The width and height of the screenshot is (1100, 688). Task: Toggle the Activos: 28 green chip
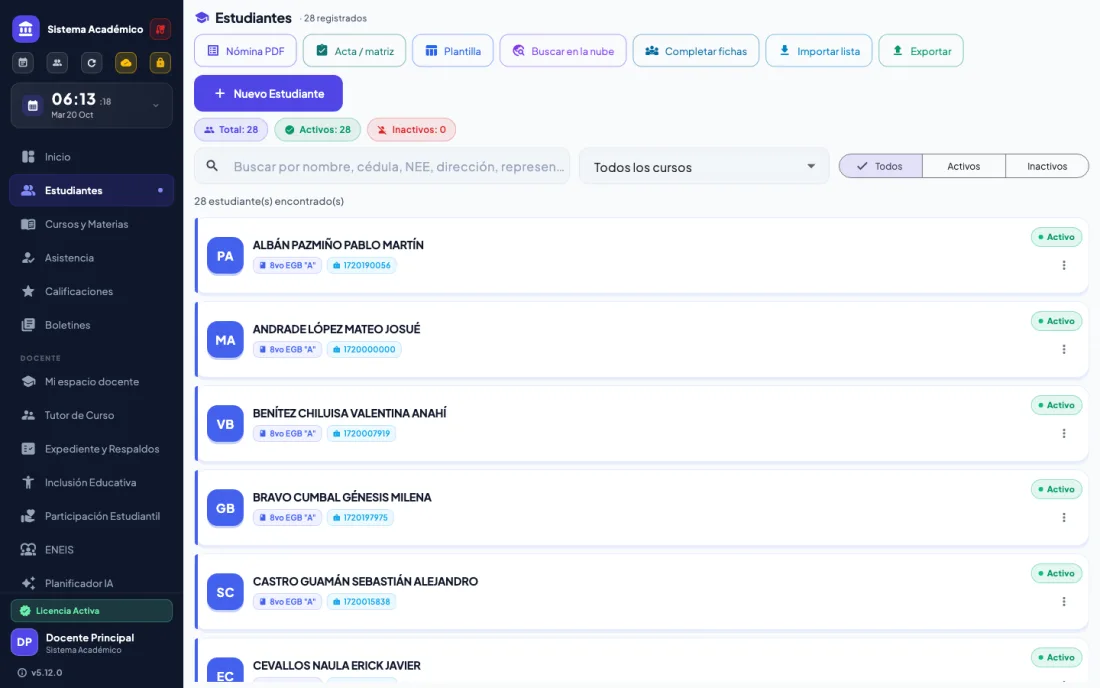318,130
